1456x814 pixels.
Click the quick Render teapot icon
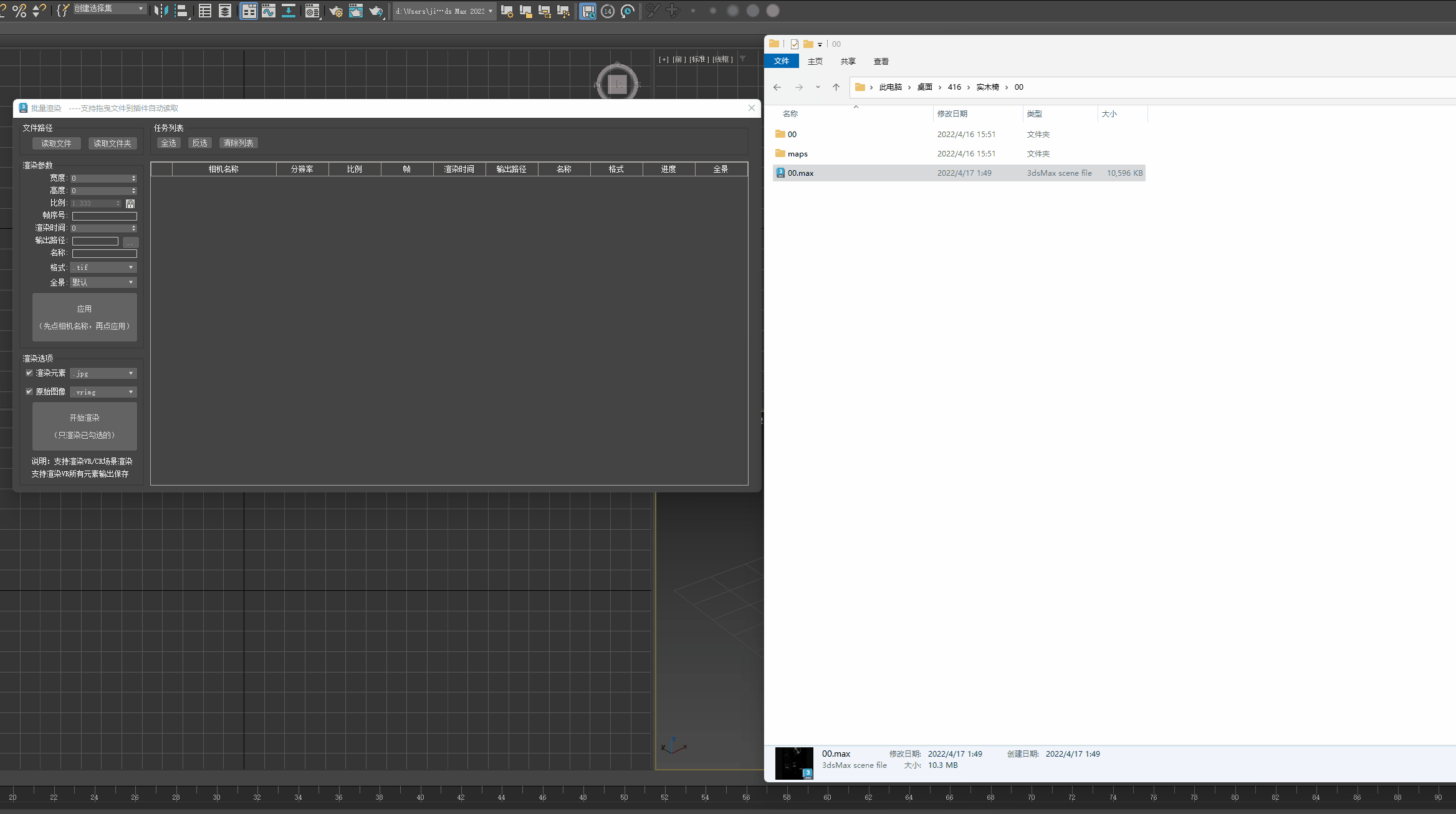coord(376,11)
